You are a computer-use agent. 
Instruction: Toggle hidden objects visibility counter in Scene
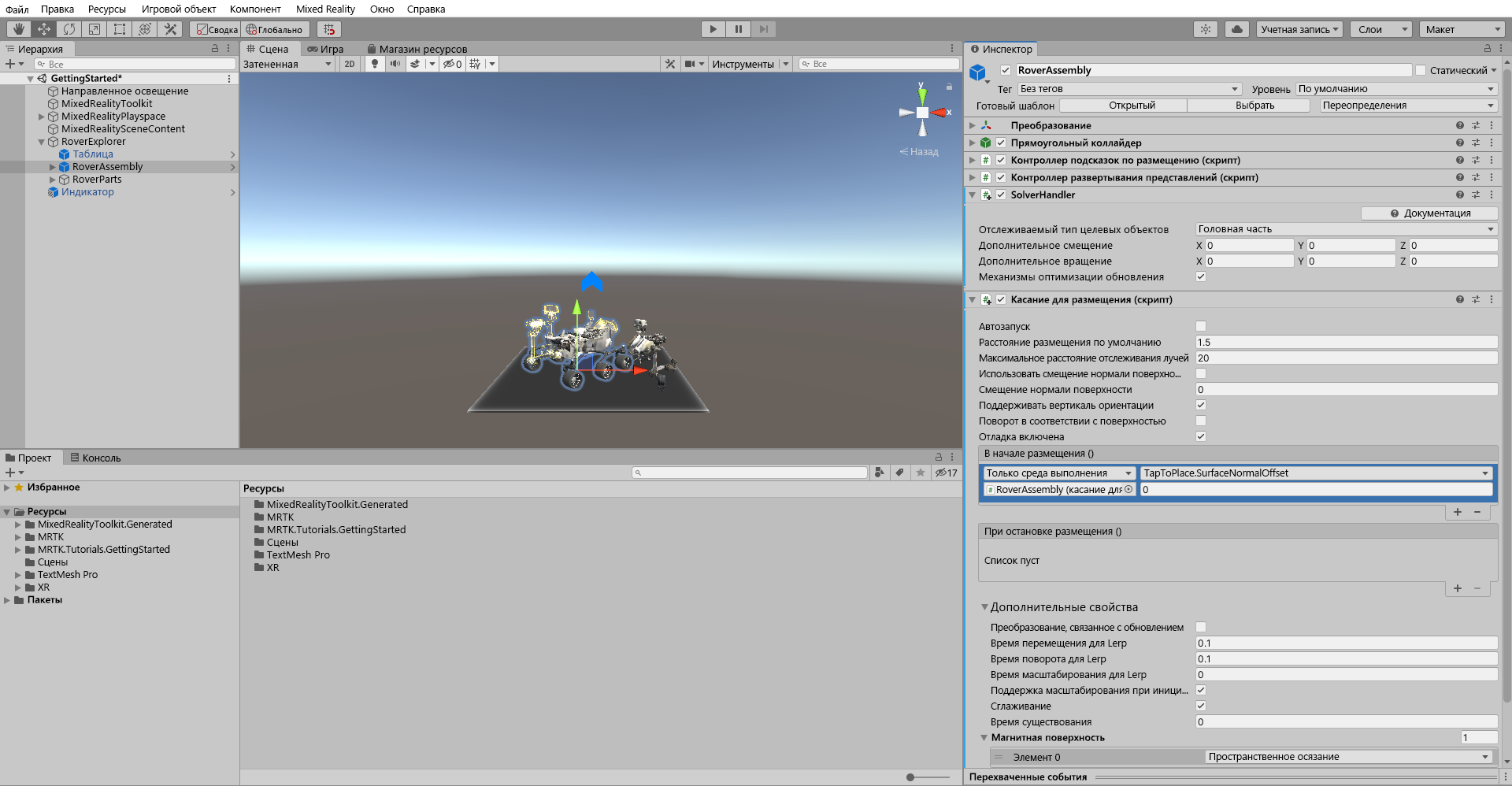pyautogui.click(x=452, y=64)
